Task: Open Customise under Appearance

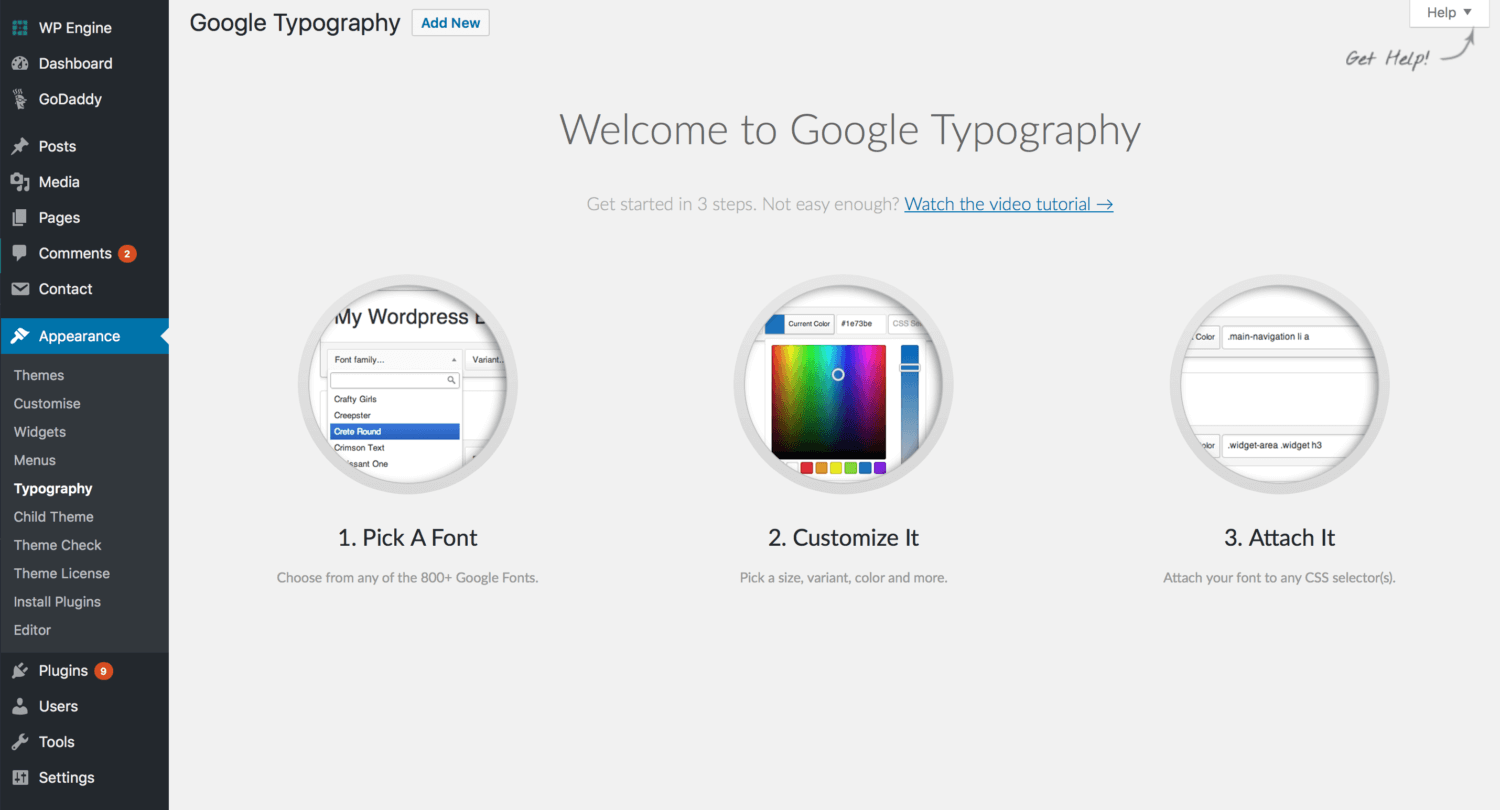Action: coord(47,404)
